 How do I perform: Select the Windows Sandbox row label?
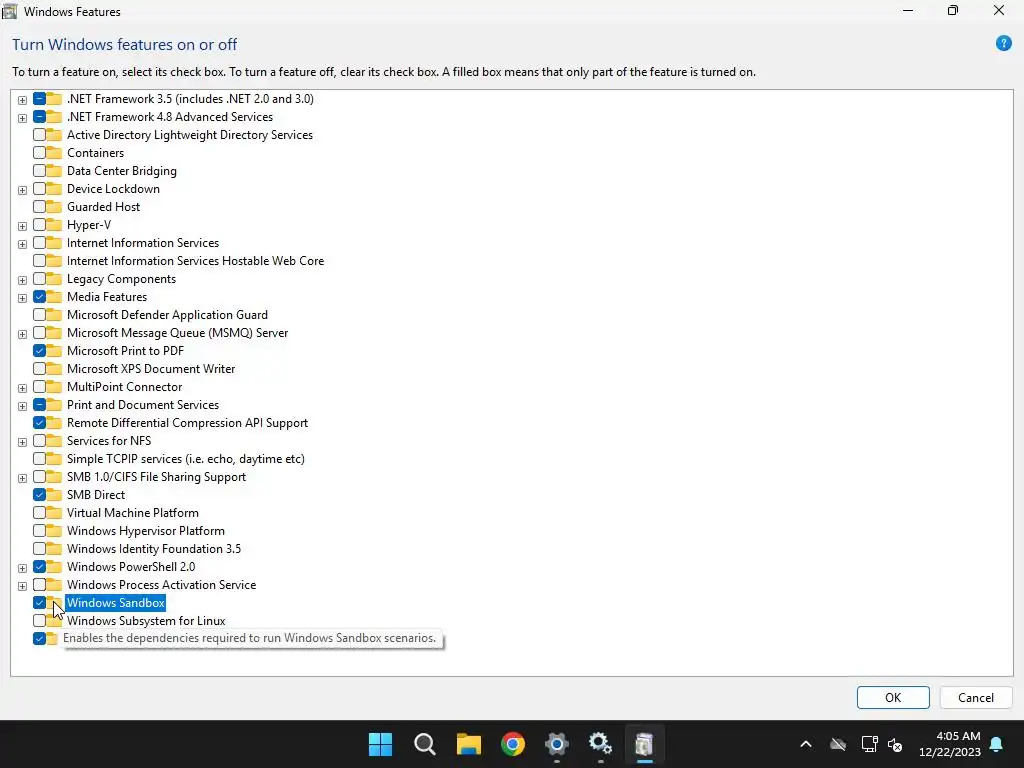(116, 603)
